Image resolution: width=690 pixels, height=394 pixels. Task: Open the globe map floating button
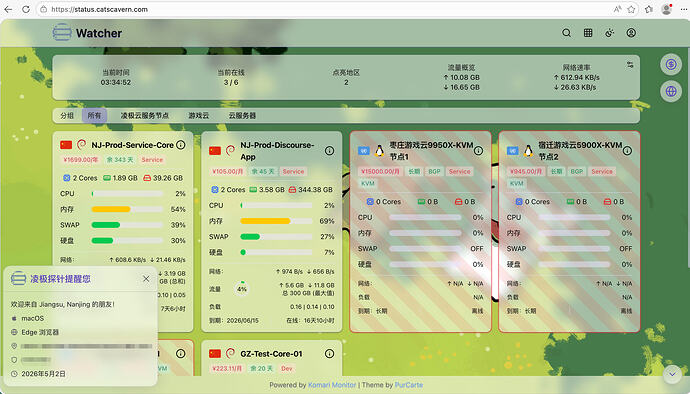tap(671, 92)
